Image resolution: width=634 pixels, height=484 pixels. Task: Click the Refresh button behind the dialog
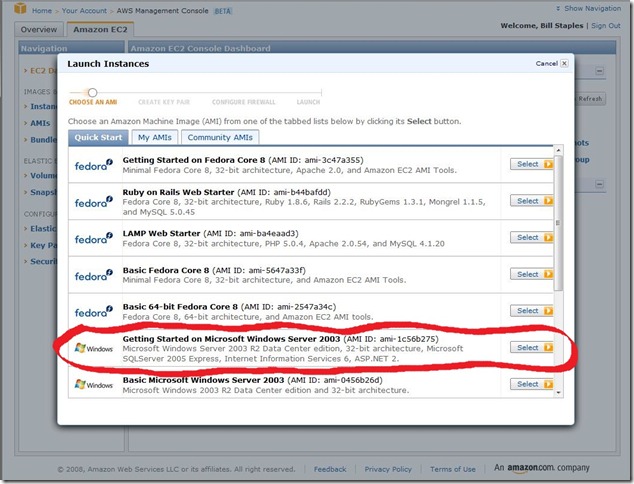tap(590, 99)
